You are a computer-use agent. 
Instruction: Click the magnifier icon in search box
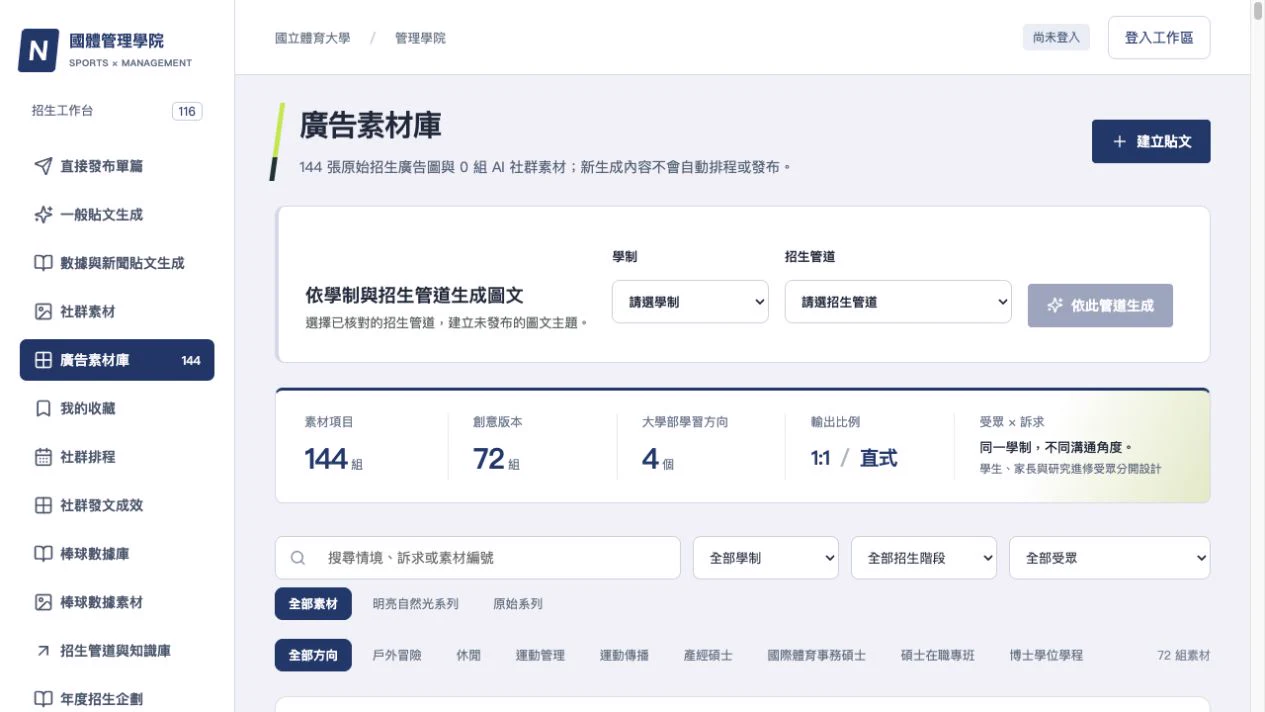click(x=298, y=558)
